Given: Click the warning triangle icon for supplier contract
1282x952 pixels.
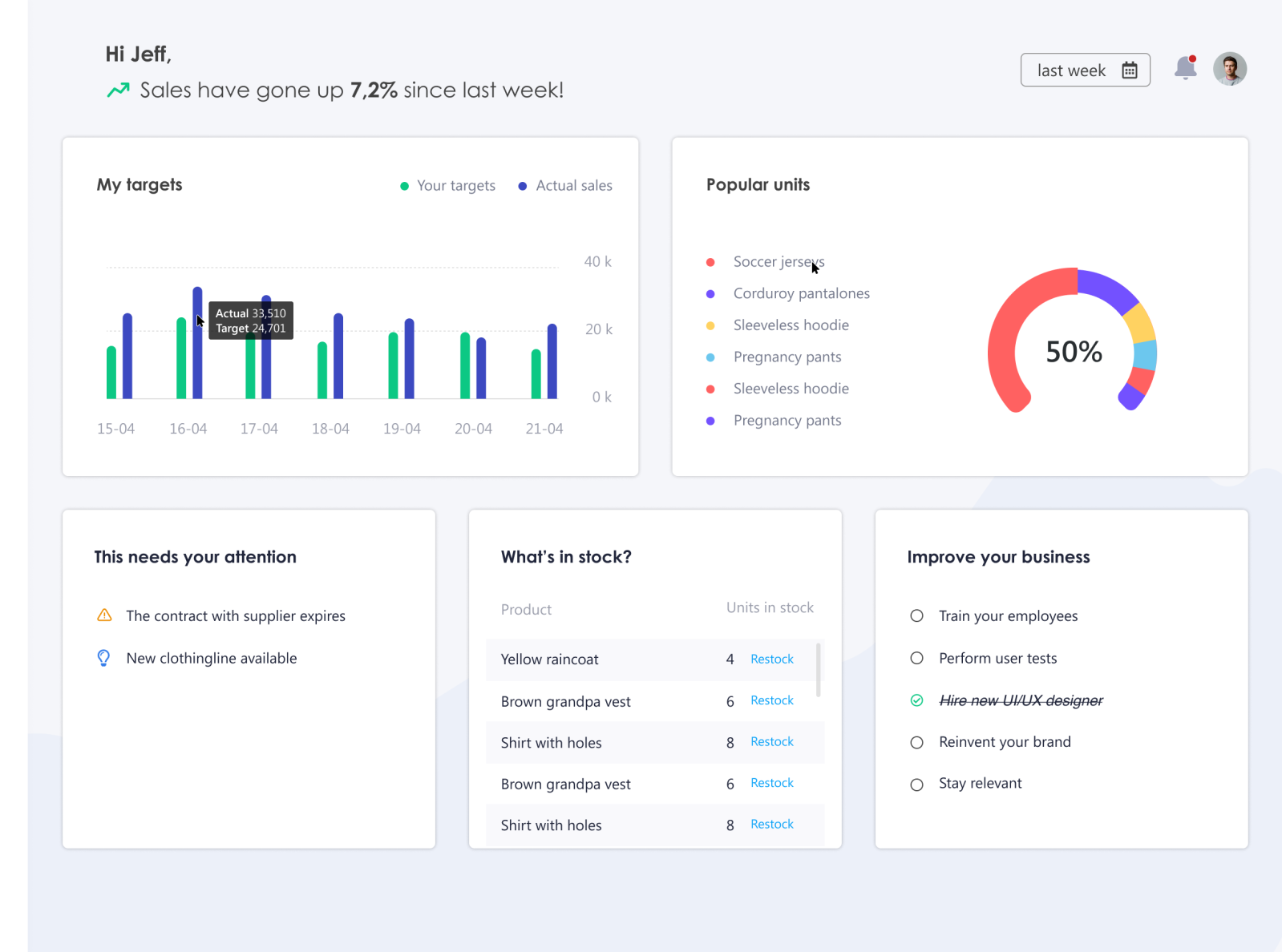Looking at the screenshot, I should pos(104,615).
